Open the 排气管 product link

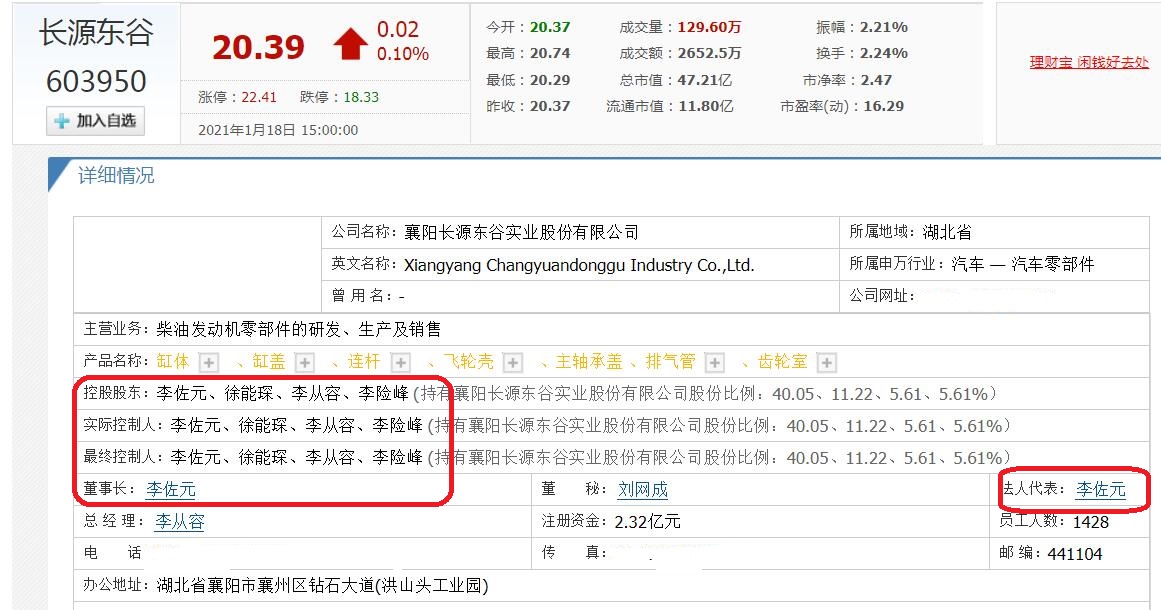click(671, 361)
